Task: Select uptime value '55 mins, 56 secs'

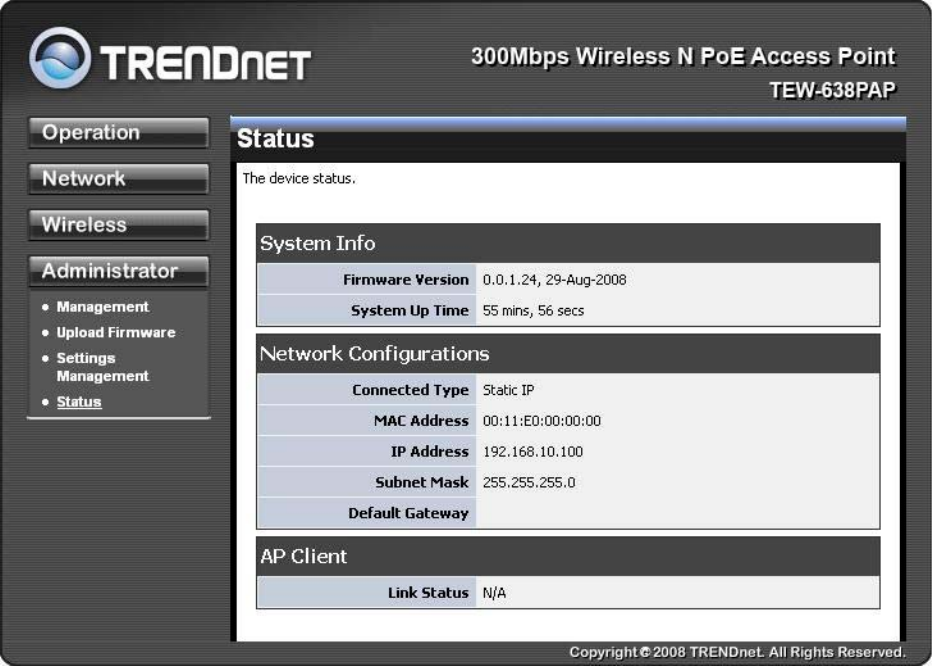Action: coord(533,310)
